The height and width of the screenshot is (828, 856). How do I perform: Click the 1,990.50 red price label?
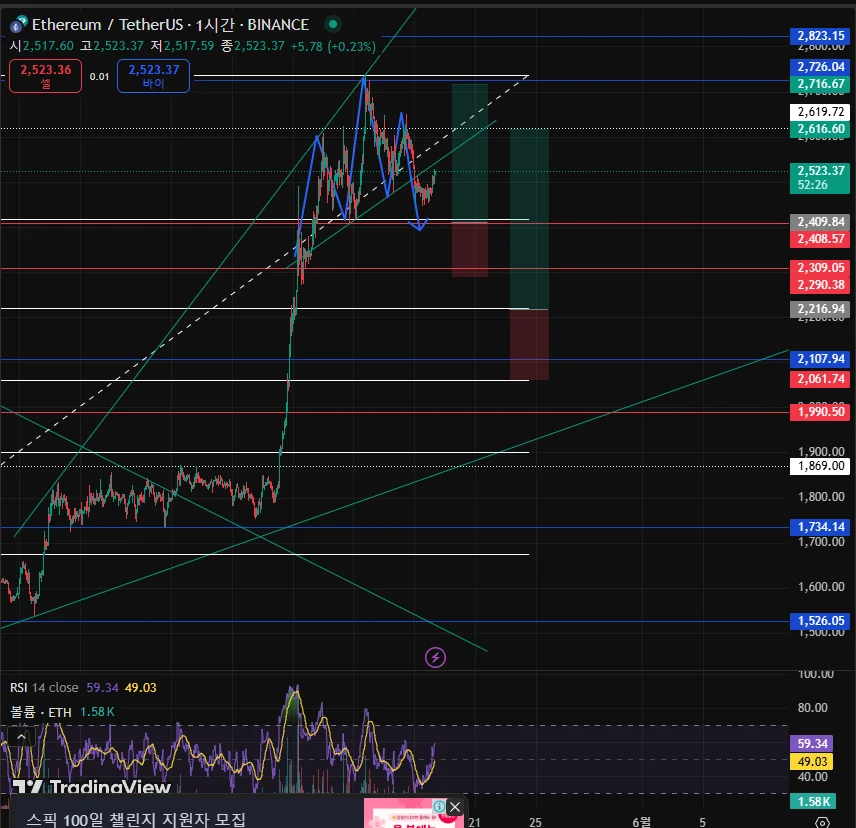[820, 412]
